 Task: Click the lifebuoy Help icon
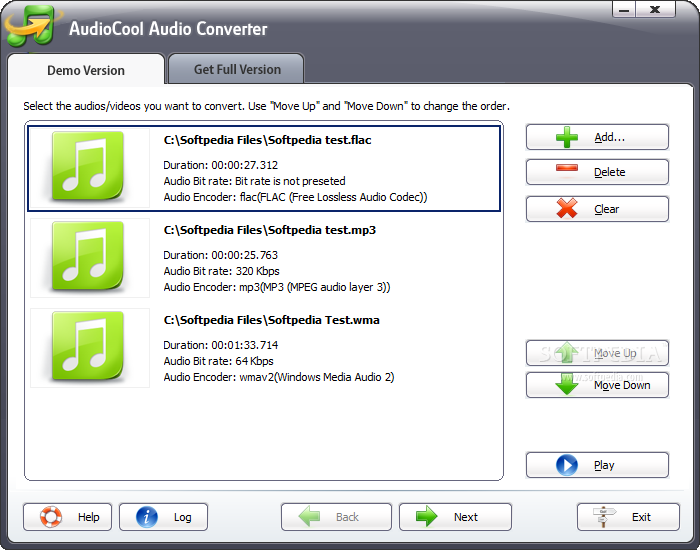pyautogui.click(x=51, y=517)
